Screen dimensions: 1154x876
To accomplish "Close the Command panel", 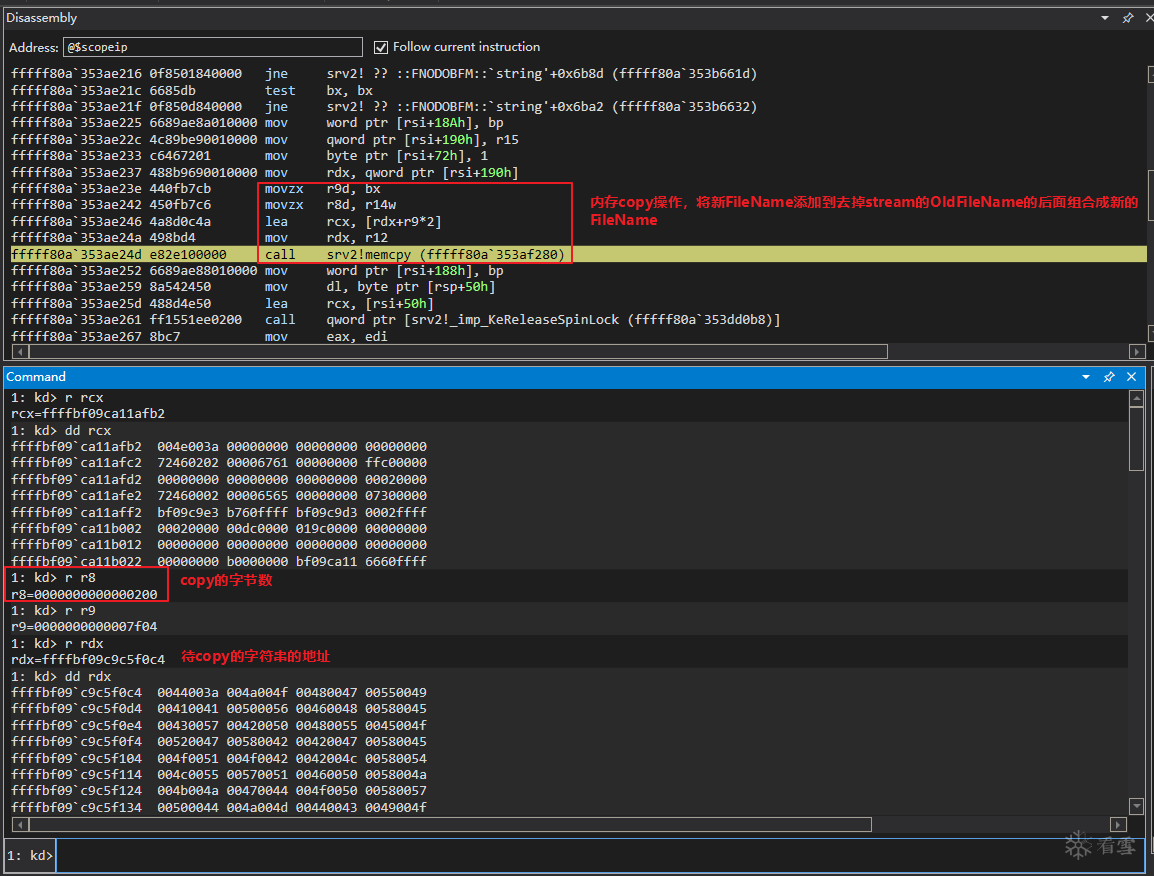I will click(1132, 377).
